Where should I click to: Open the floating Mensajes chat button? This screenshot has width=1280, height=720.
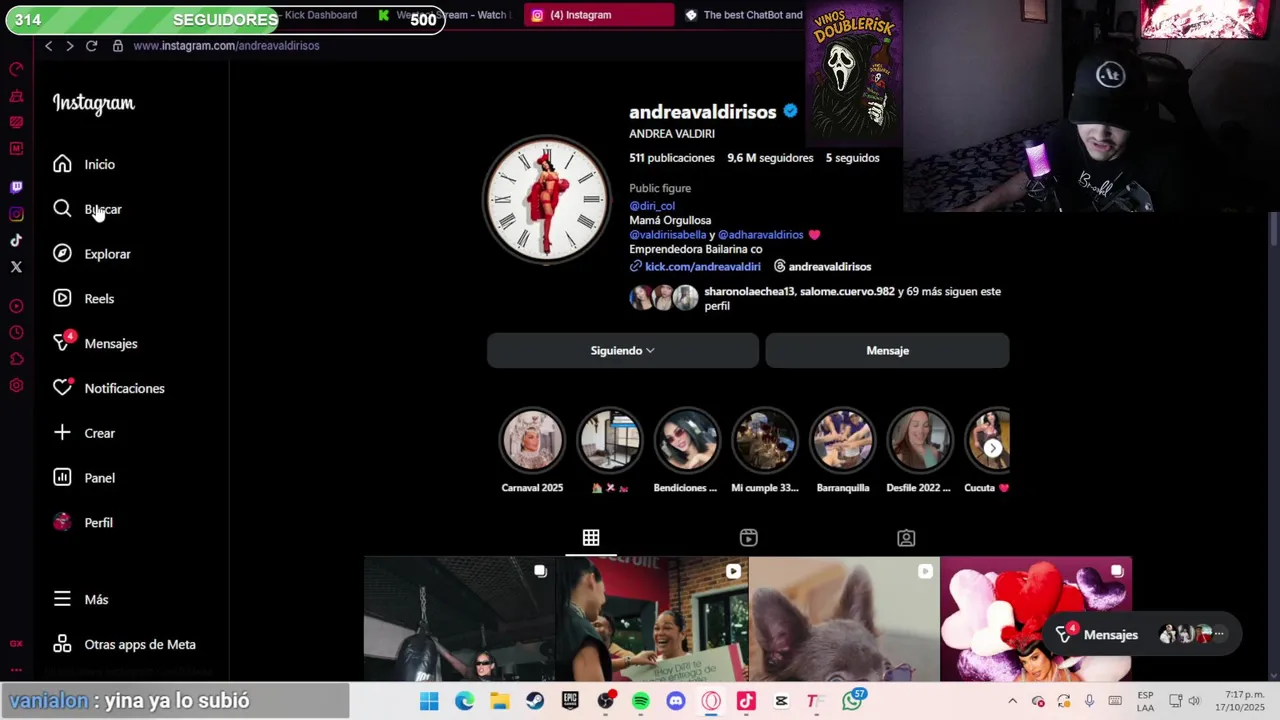[1141, 635]
